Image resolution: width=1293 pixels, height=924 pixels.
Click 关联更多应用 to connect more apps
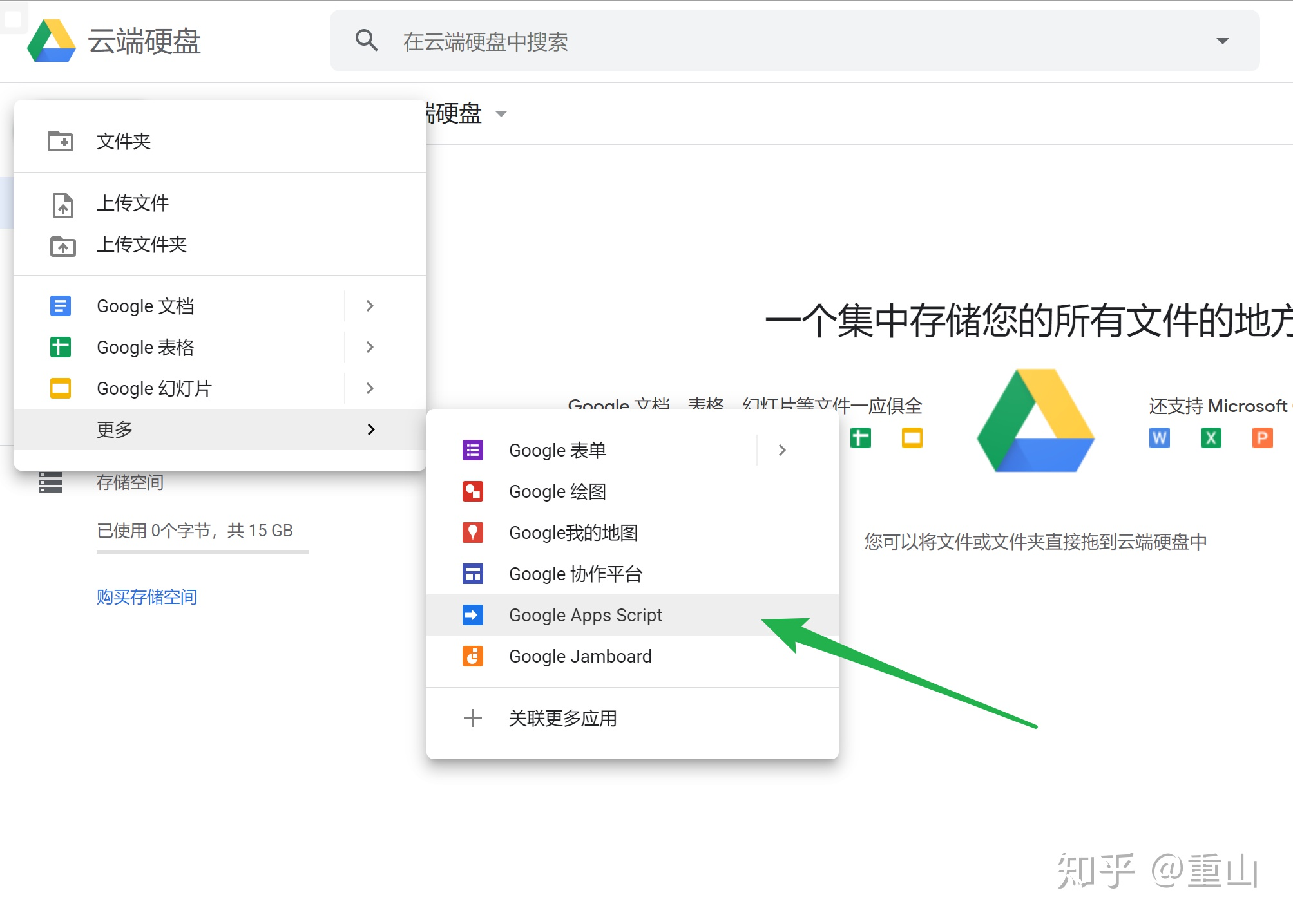coord(562,718)
